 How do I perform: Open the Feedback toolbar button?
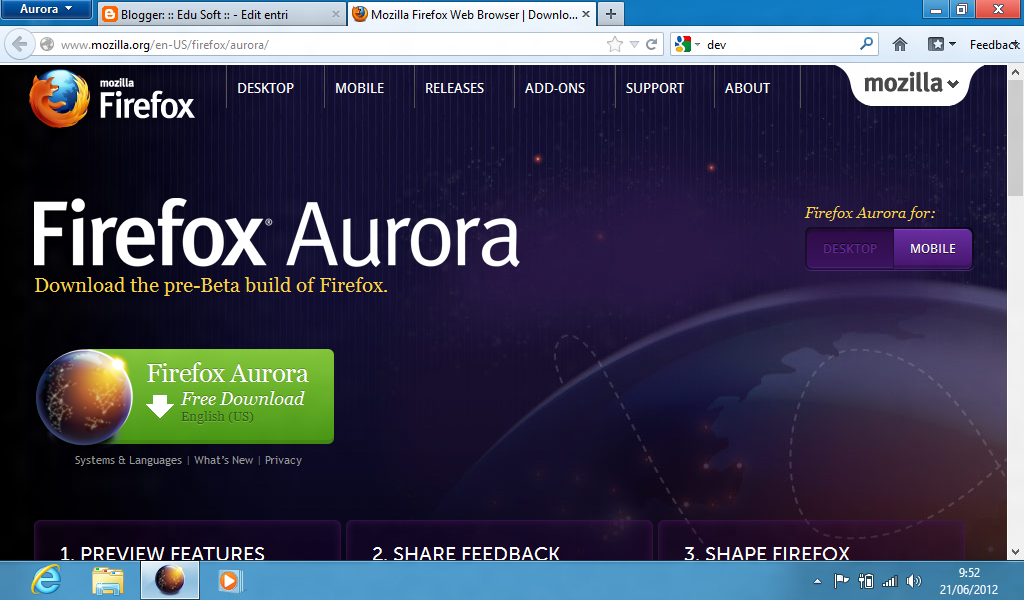[x=994, y=44]
